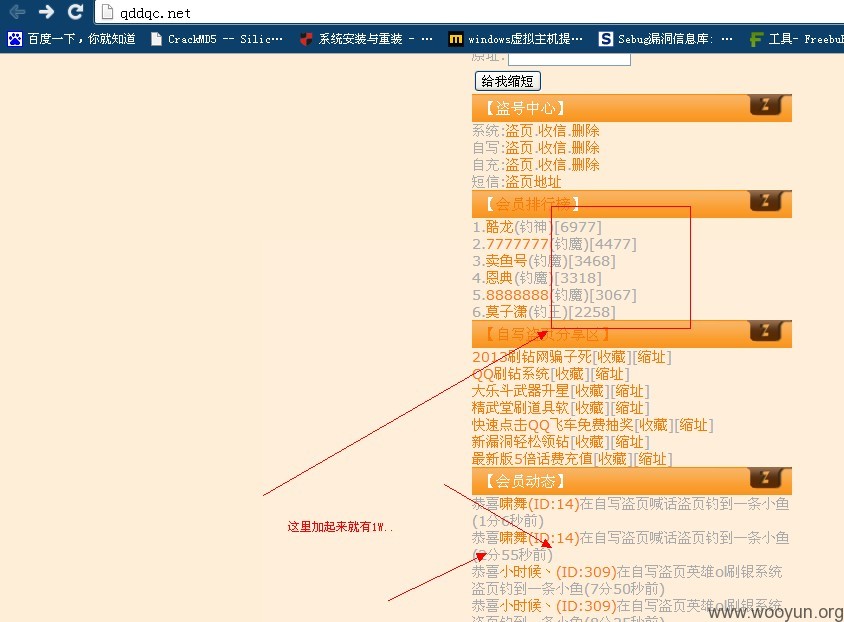This screenshot has width=844, height=622.
Task: Open the 工具- Freebuf bookmark
Action: click(x=797, y=39)
